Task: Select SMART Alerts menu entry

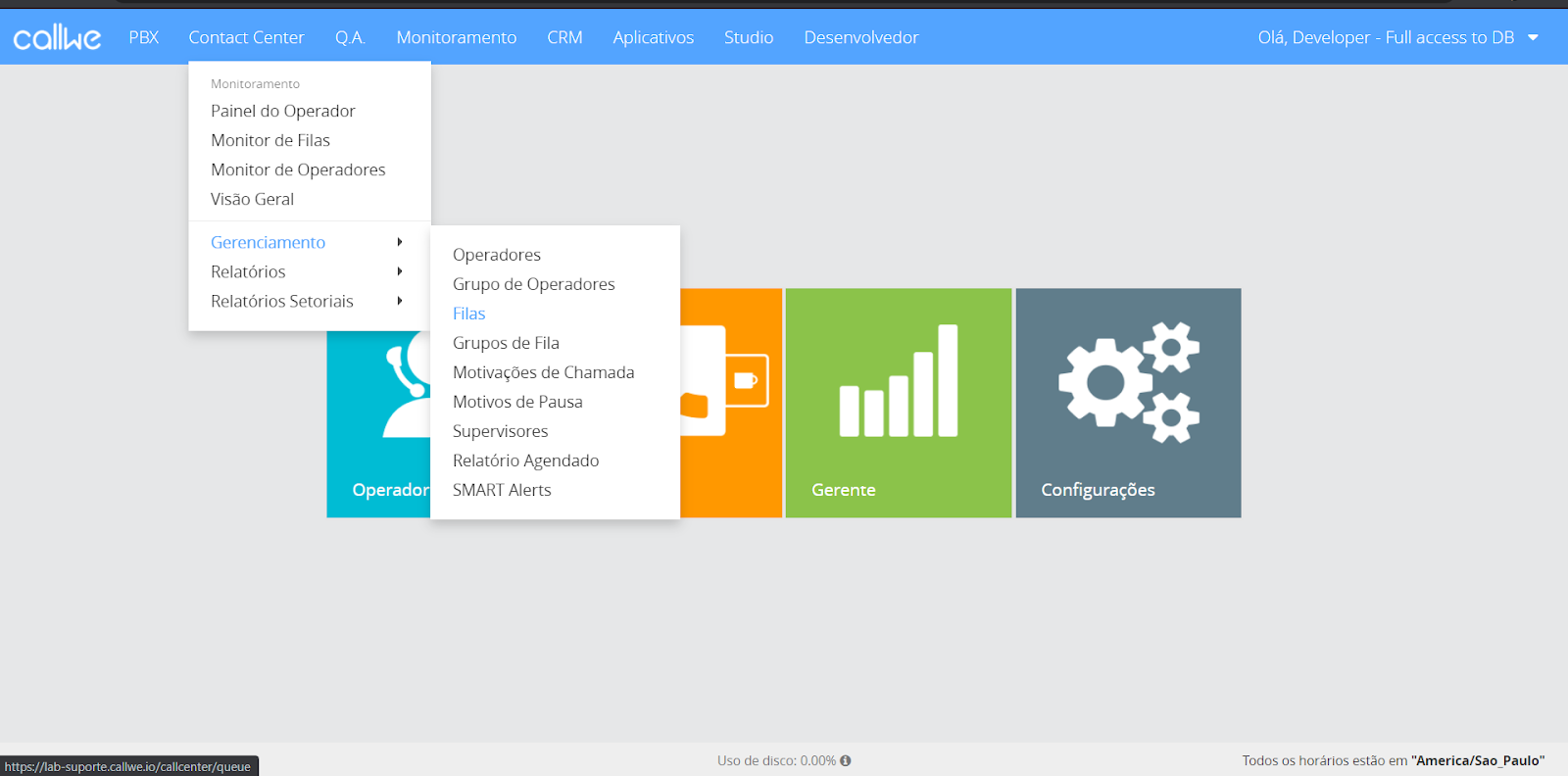Action: coord(502,490)
